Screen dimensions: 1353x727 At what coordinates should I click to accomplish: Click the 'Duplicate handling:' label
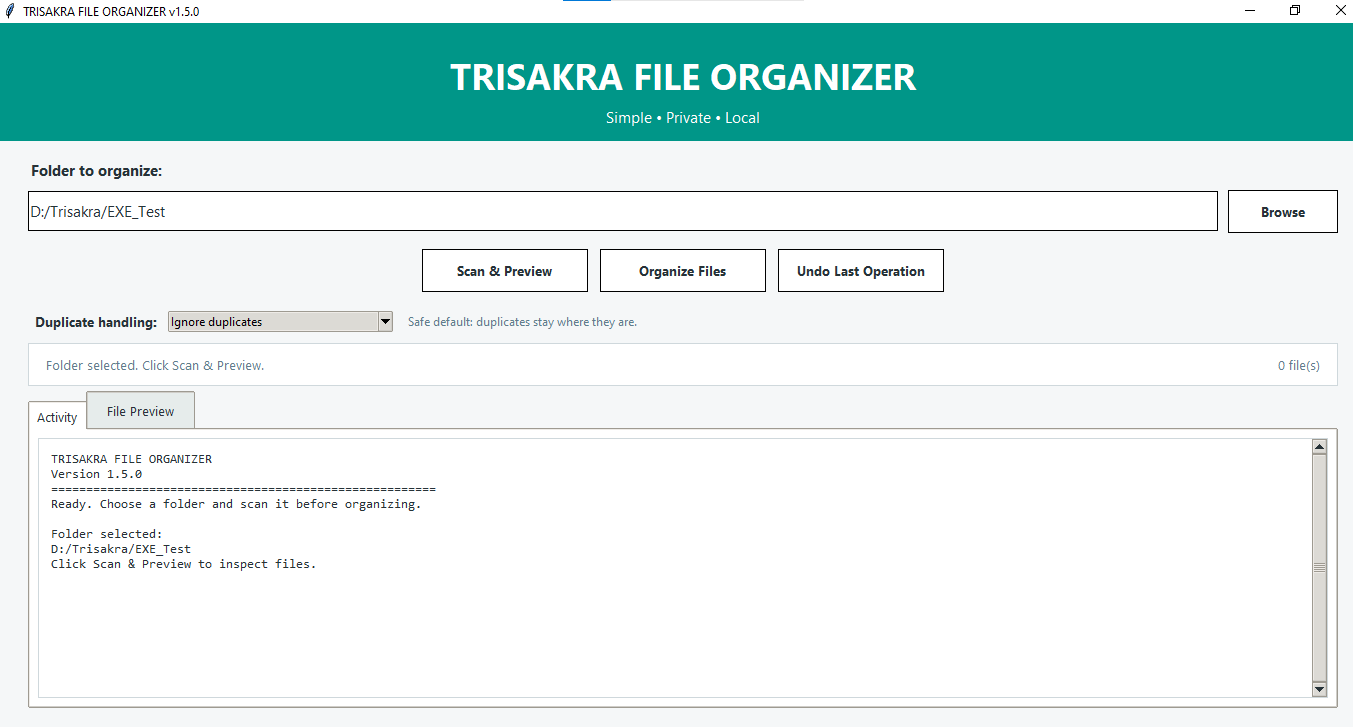click(96, 322)
